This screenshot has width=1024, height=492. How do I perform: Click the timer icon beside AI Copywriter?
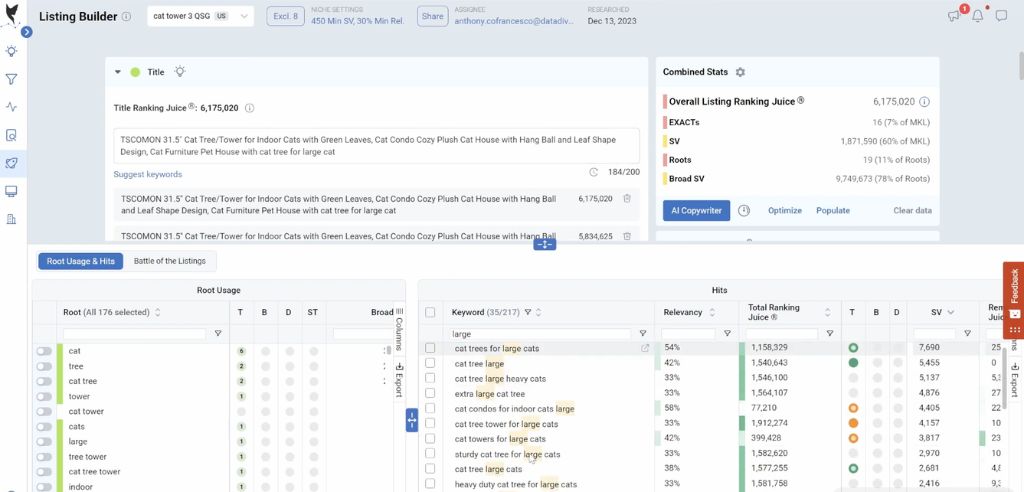[744, 210]
